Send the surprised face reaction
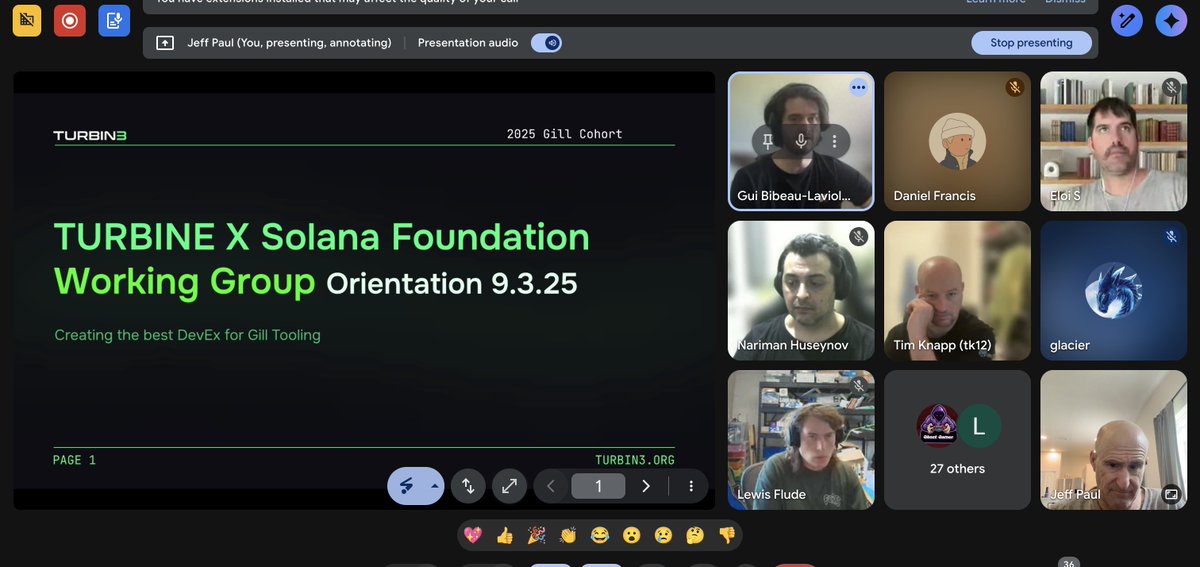The image size is (1200, 567). pyautogui.click(x=631, y=535)
